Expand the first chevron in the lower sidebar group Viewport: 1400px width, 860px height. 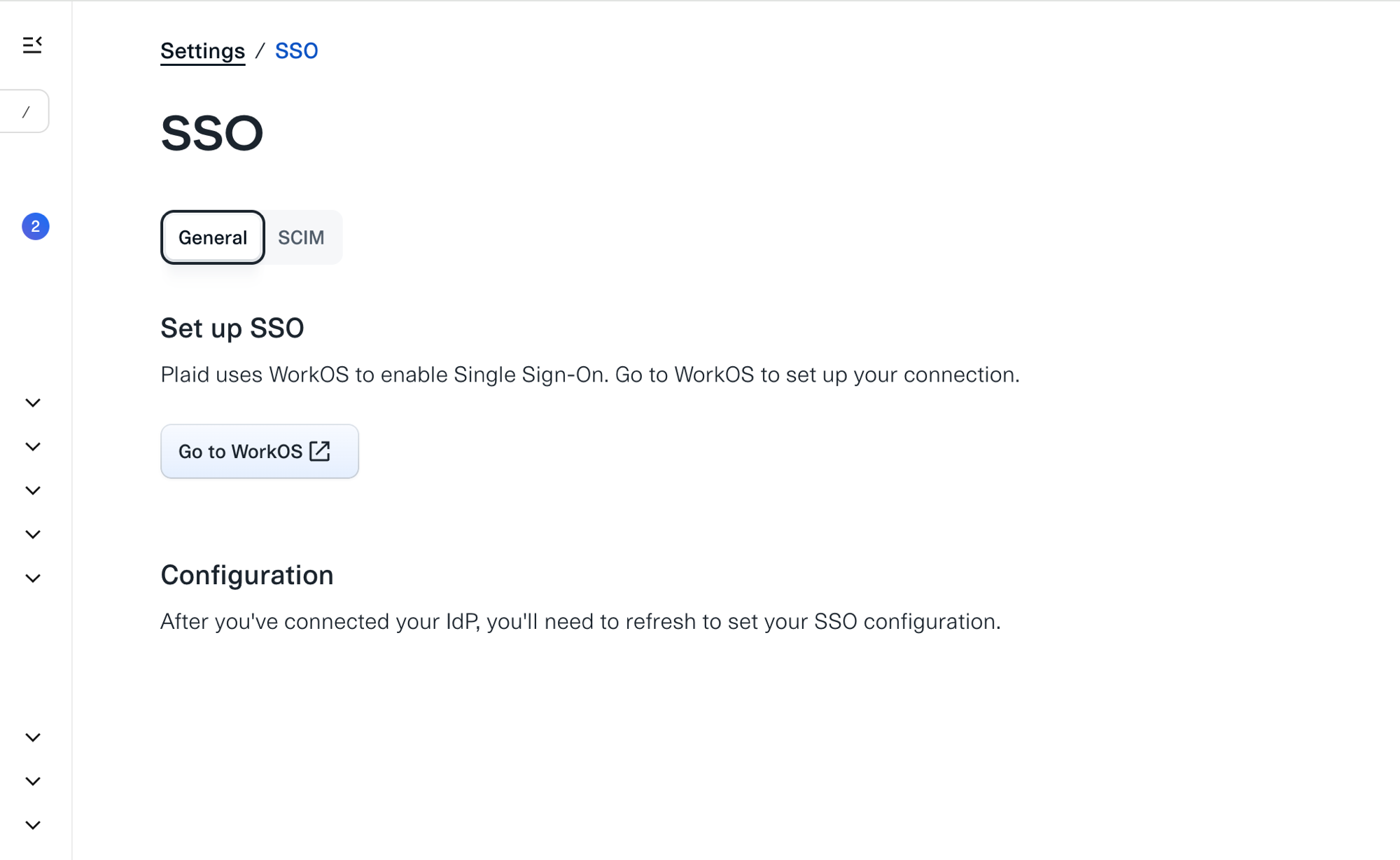pyautogui.click(x=33, y=737)
